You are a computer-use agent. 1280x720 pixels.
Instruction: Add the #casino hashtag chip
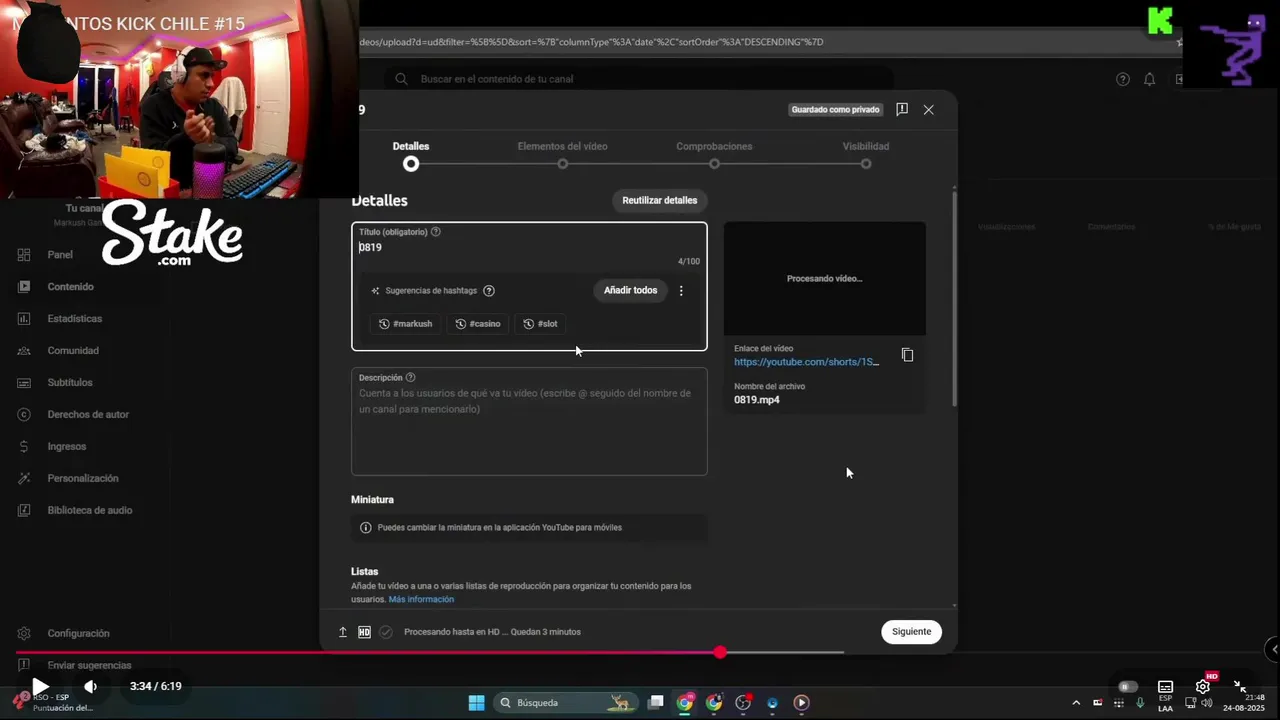point(478,324)
